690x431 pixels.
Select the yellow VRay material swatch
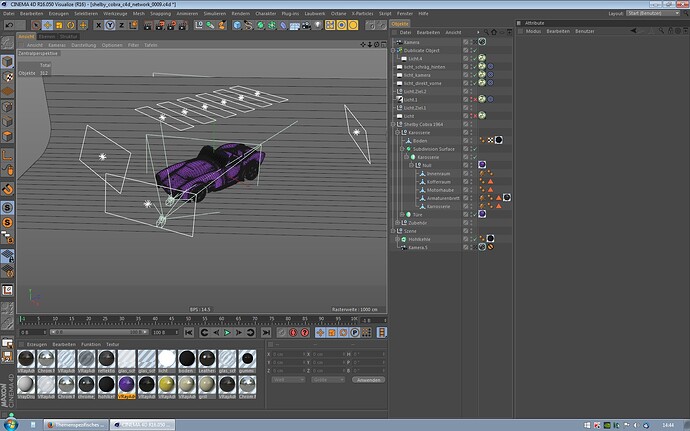[x=167, y=385]
